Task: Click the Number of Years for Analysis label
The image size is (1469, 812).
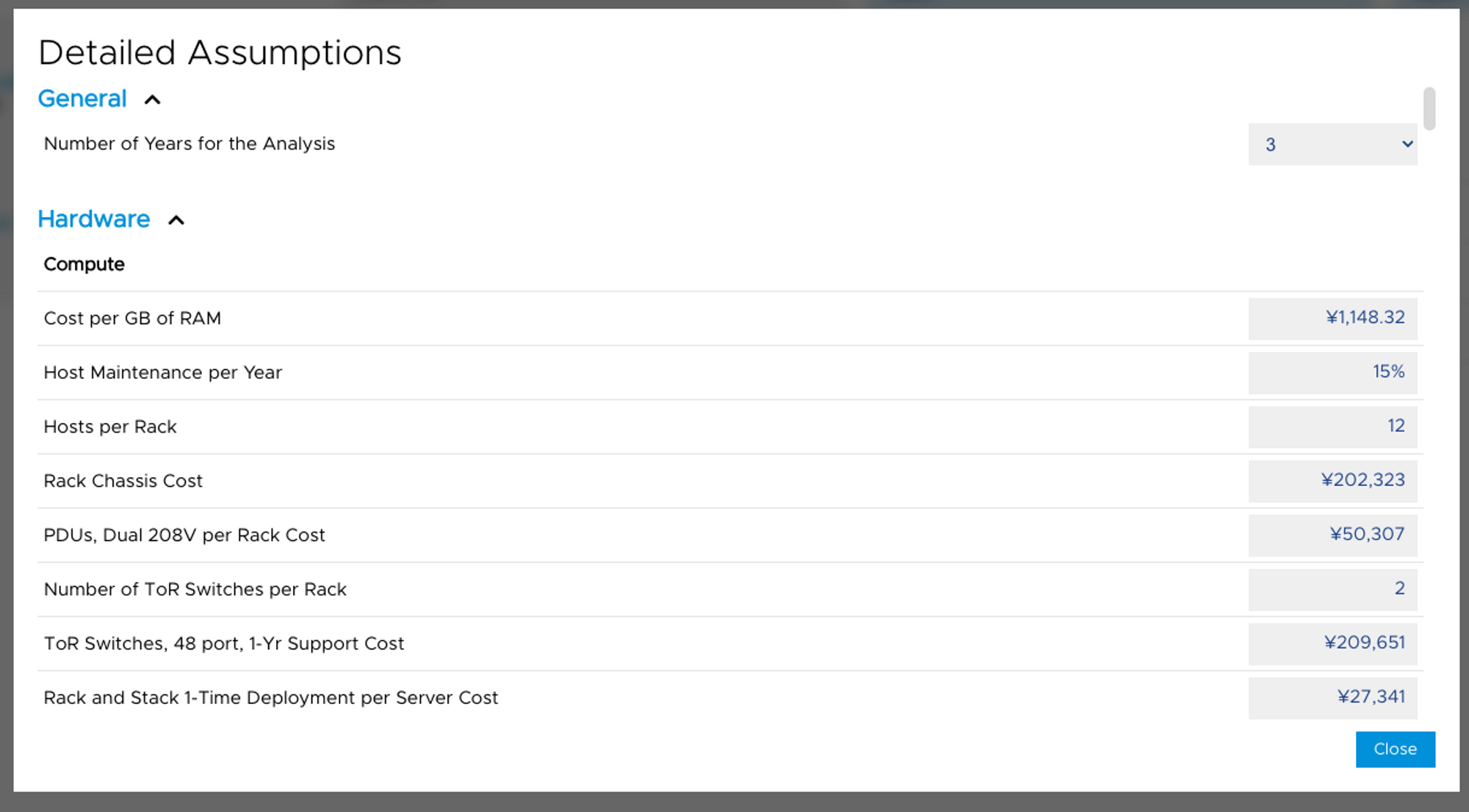Action: pyautogui.click(x=189, y=143)
